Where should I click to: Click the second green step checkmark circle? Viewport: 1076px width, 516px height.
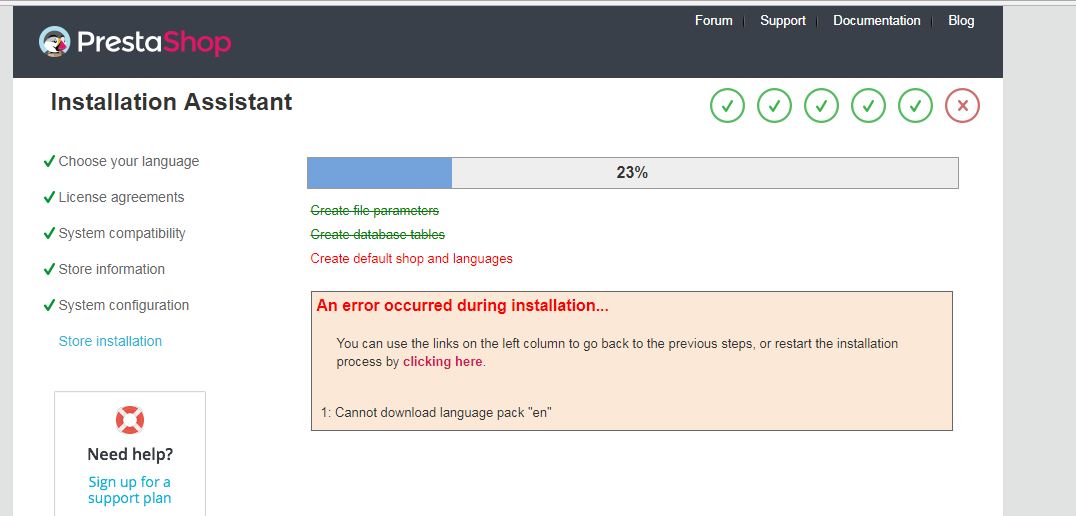click(x=775, y=106)
